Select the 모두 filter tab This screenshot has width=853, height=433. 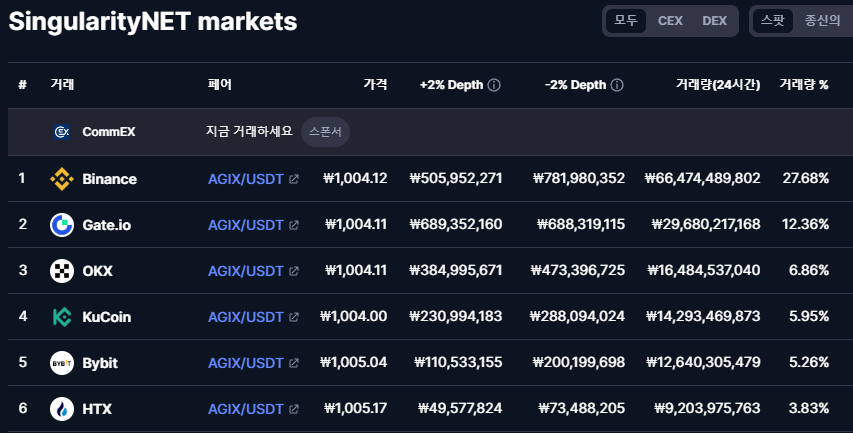click(x=626, y=21)
